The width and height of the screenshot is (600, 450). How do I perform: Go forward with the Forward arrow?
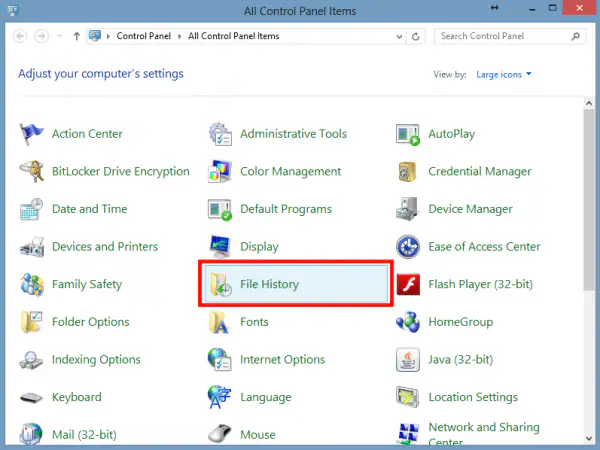coord(41,36)
